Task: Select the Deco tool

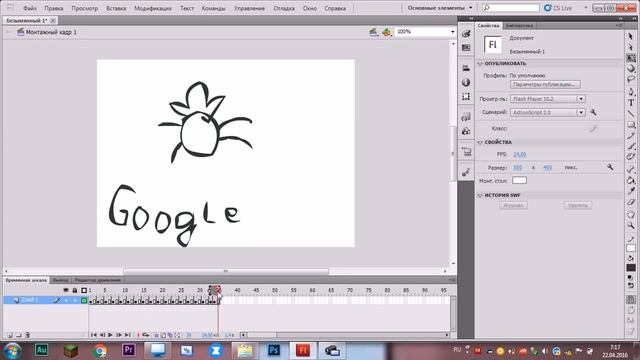Action: [631, 157]
